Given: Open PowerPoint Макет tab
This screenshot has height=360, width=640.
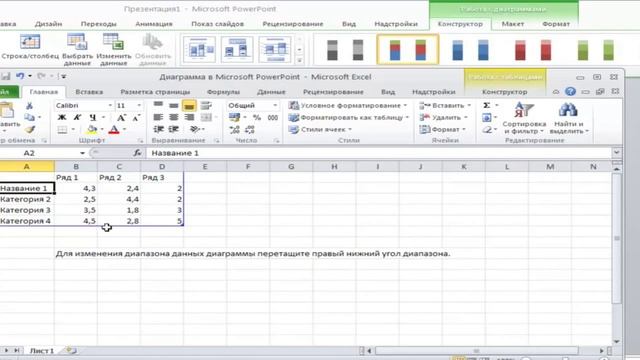Looking at the screenshot, I should pyautogui.click(x=513, y=24).
